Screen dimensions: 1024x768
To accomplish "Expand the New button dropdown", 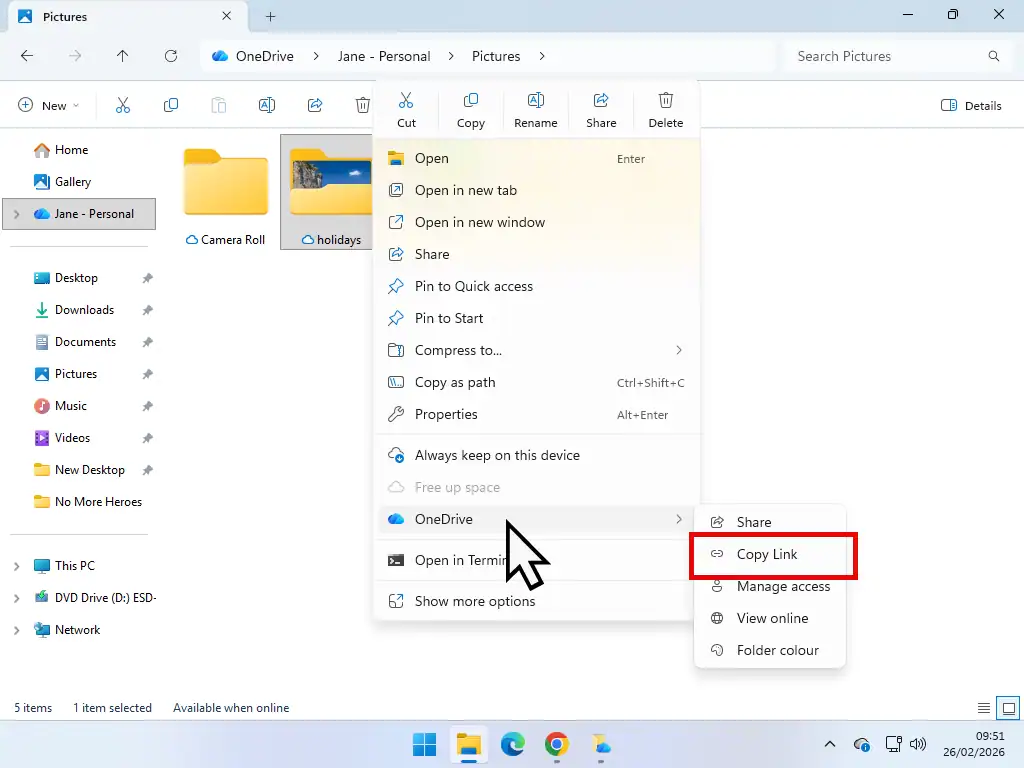I will [75, 105].
